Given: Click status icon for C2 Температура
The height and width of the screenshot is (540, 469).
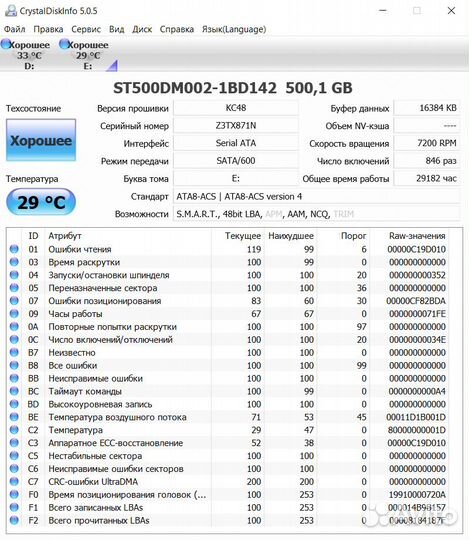Looking at the screenshot, I should [14, 430].
